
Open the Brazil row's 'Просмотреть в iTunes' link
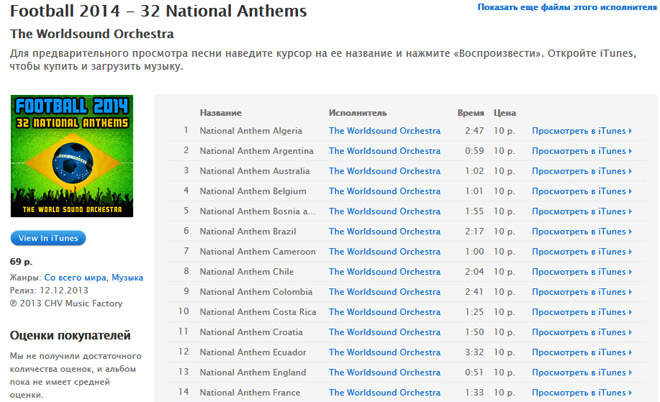(582, 232)
